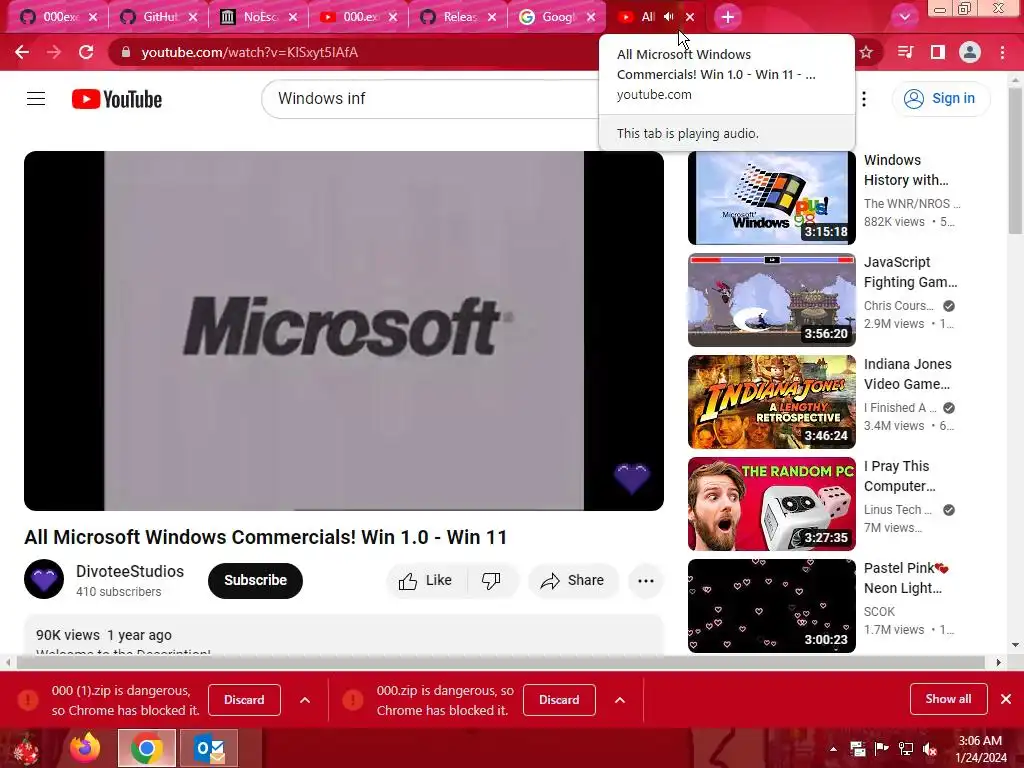The width and height of the screenshot is (1024, 768).
Task: Switch to the first 000.exe tab
Action: click(58, 17)
